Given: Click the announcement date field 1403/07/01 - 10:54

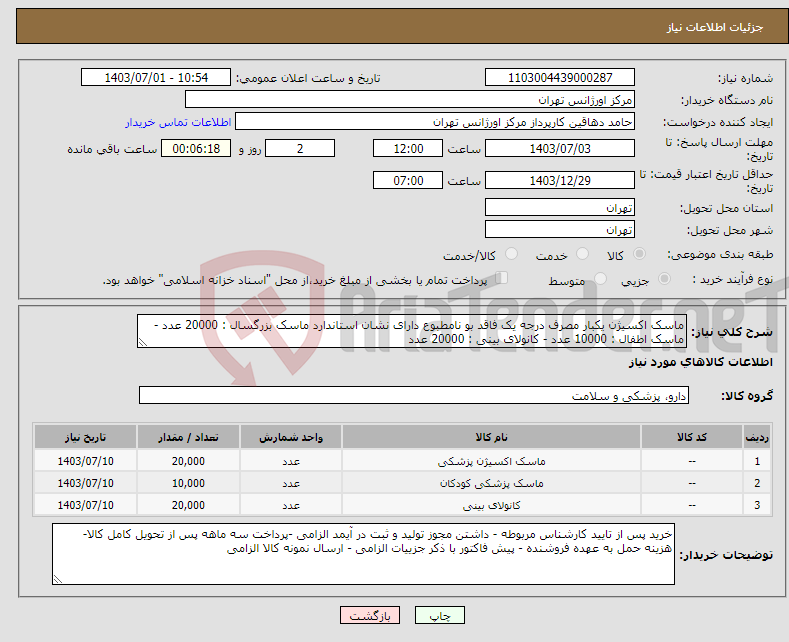Looking at the screenshot, I should (156, 77).
